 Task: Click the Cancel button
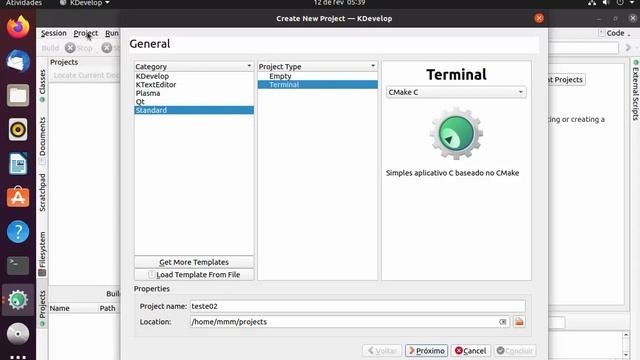471,351
